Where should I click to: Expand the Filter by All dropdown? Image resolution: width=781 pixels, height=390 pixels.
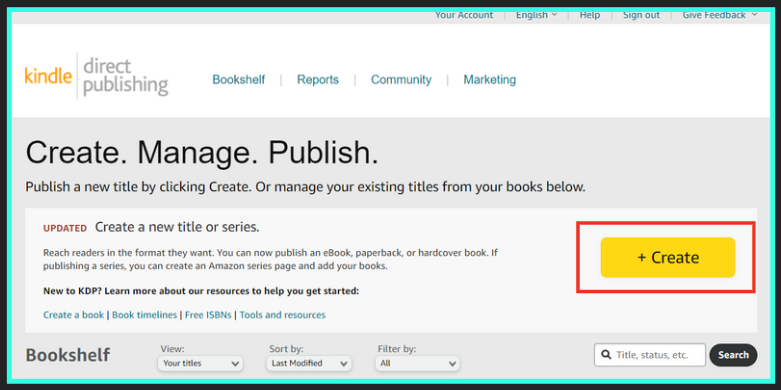(x=417, y=364)
